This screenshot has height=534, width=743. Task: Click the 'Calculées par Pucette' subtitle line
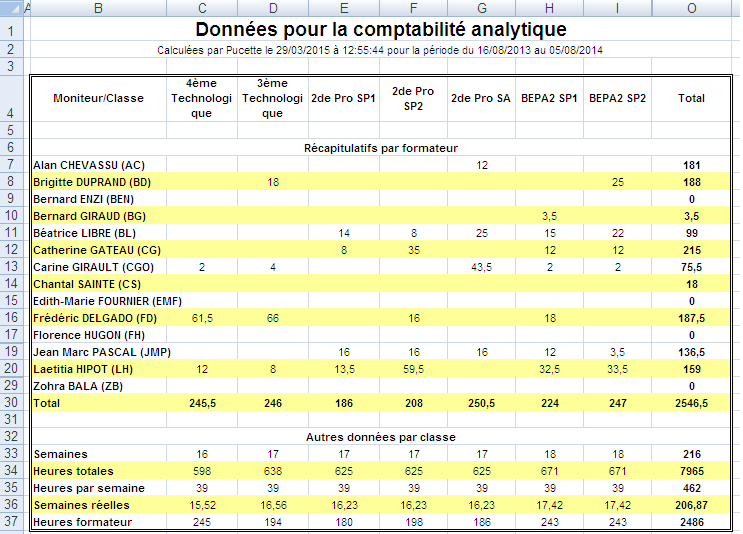pos(380,50)
